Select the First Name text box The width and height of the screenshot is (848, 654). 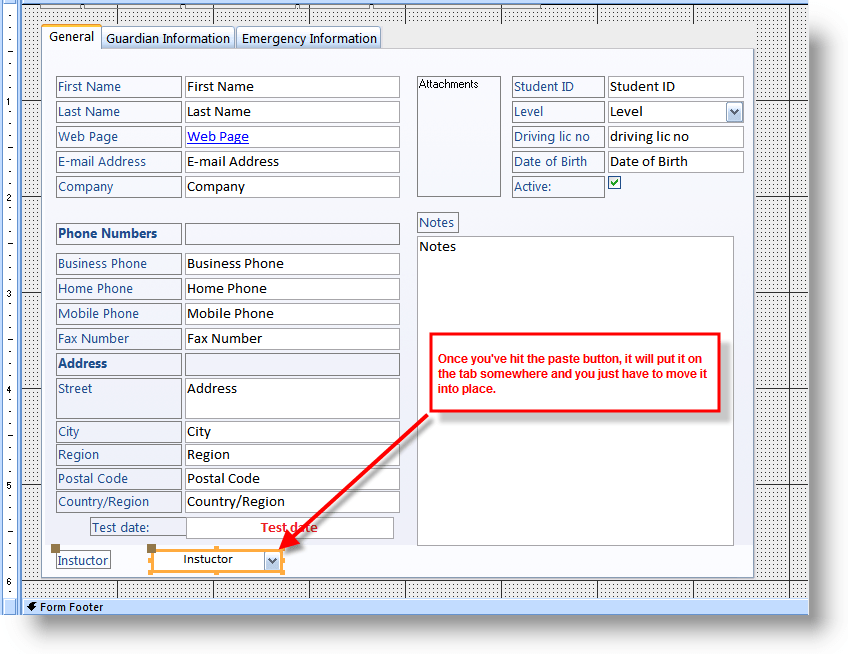tap(292, 87)
